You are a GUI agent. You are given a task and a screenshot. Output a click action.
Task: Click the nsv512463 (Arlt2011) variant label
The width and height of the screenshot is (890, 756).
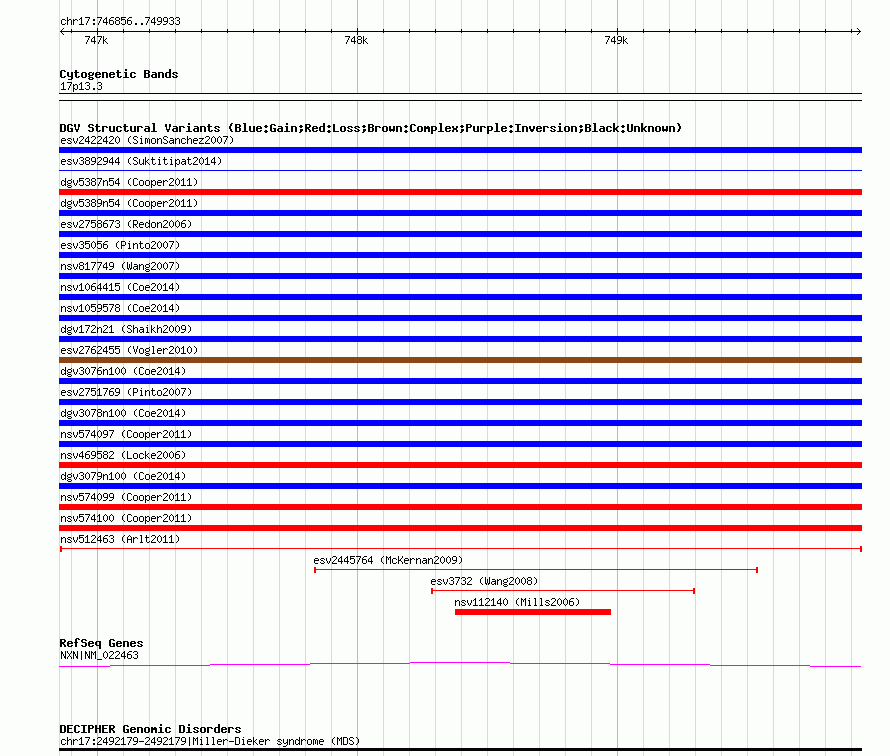[120, 539]
